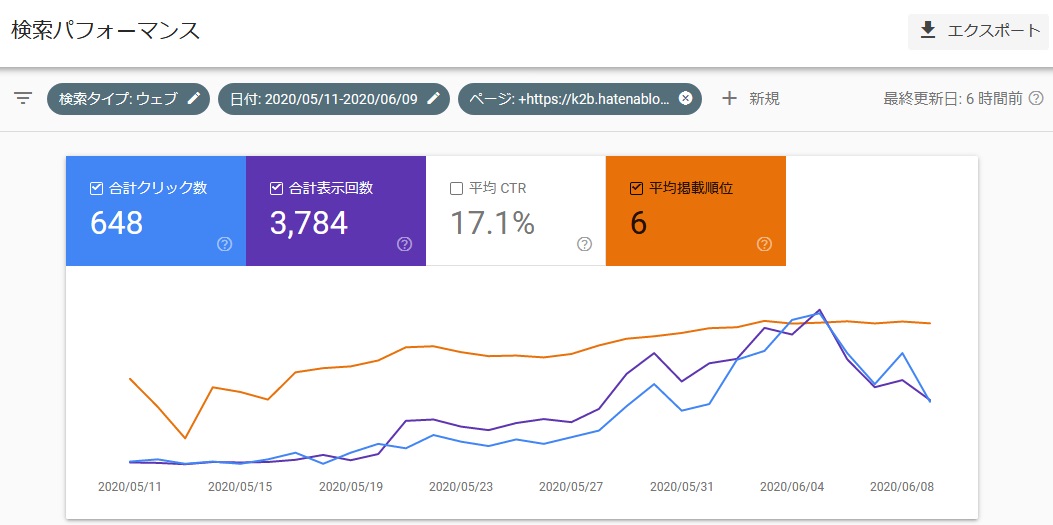1053x525 pixels.
Task: Edit date range with the pencil icon
Action: (433, 99)
